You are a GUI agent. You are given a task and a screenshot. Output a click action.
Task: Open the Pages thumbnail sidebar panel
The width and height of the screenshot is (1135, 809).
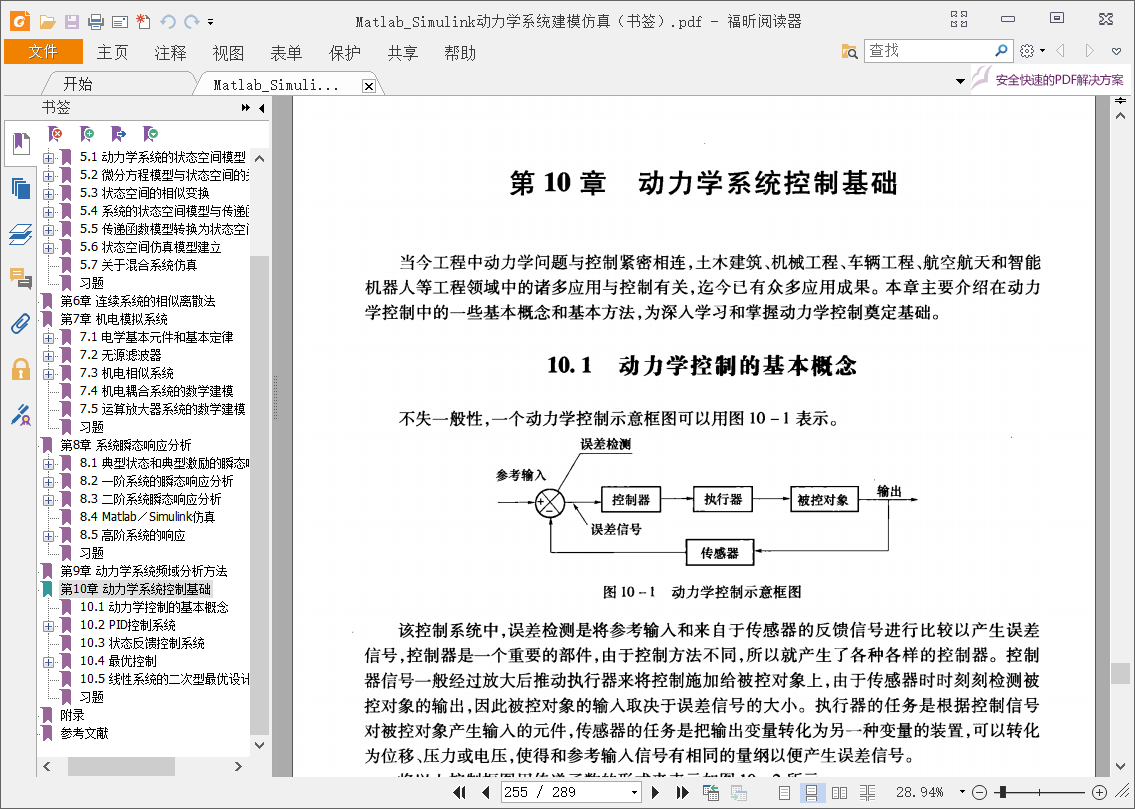click(x=21, y=189)
